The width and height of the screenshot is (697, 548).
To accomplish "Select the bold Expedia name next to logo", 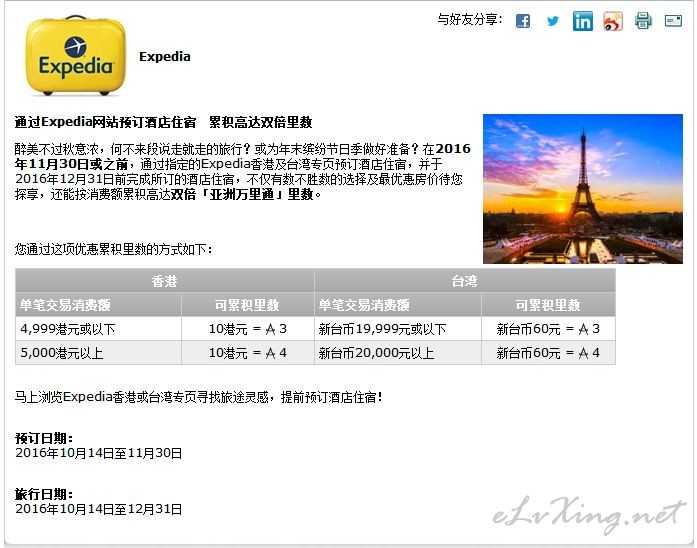I will (x=165, y=57).
